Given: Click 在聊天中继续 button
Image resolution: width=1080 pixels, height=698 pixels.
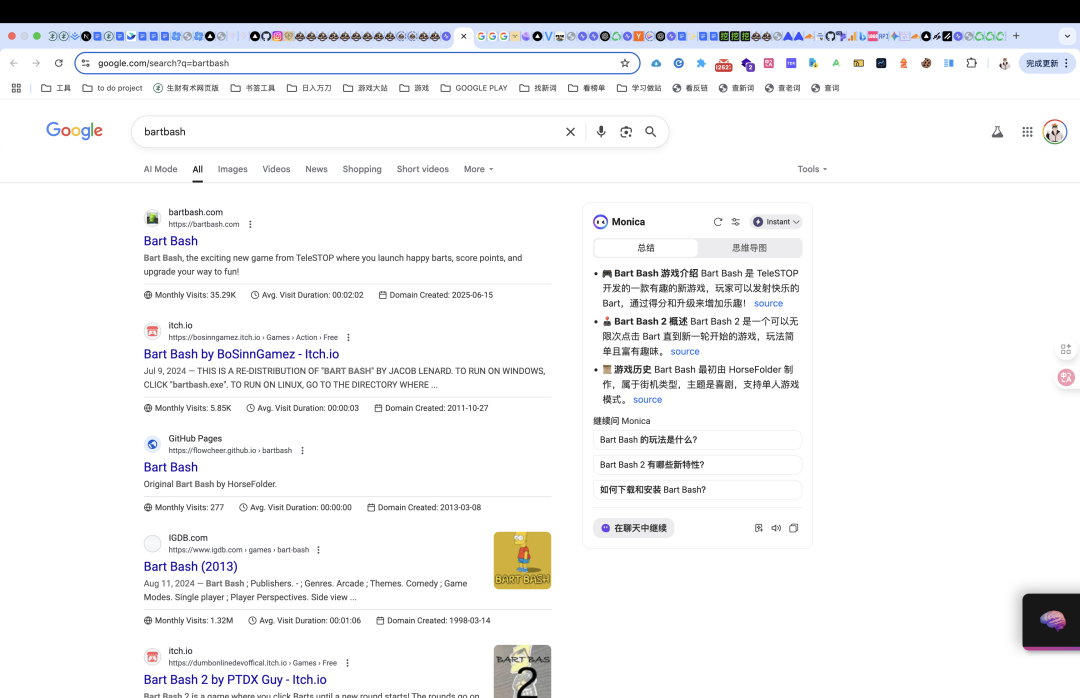Looking at the screenshot, I should click(x=633, y=528).
